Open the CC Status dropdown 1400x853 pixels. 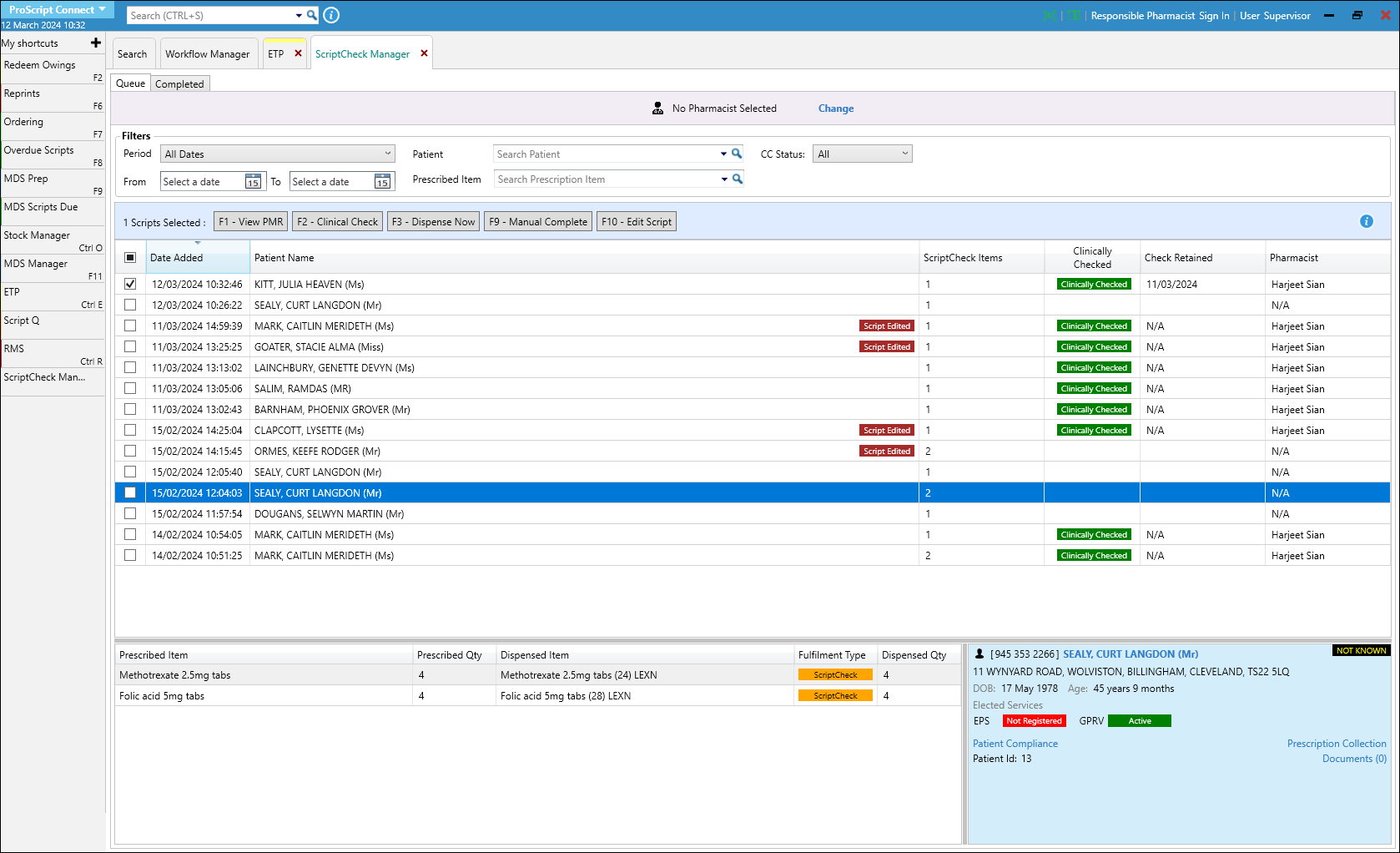[x=863, y=154]
